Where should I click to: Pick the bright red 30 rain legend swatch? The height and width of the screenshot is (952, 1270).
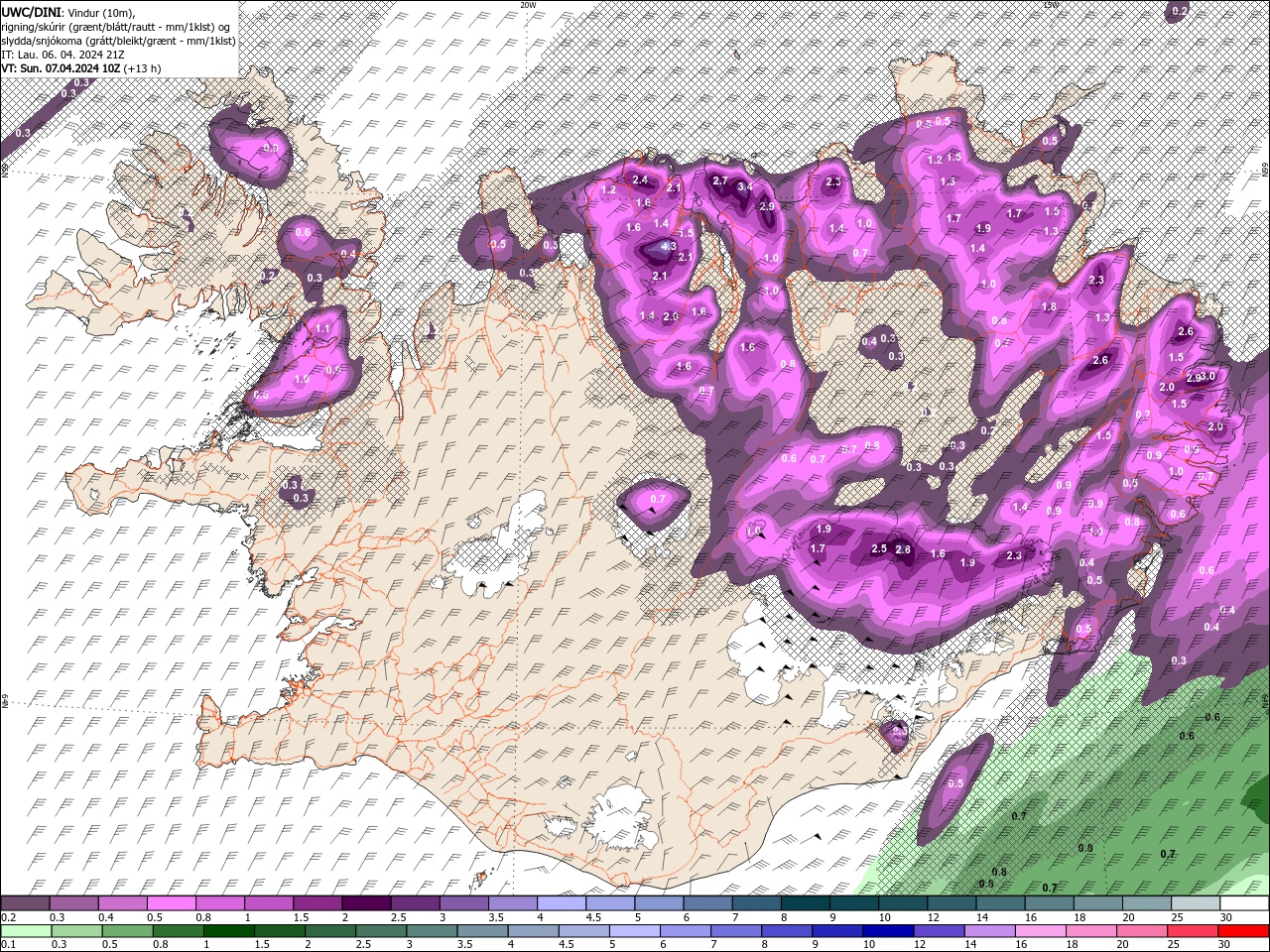click(x=1244, y=930)
